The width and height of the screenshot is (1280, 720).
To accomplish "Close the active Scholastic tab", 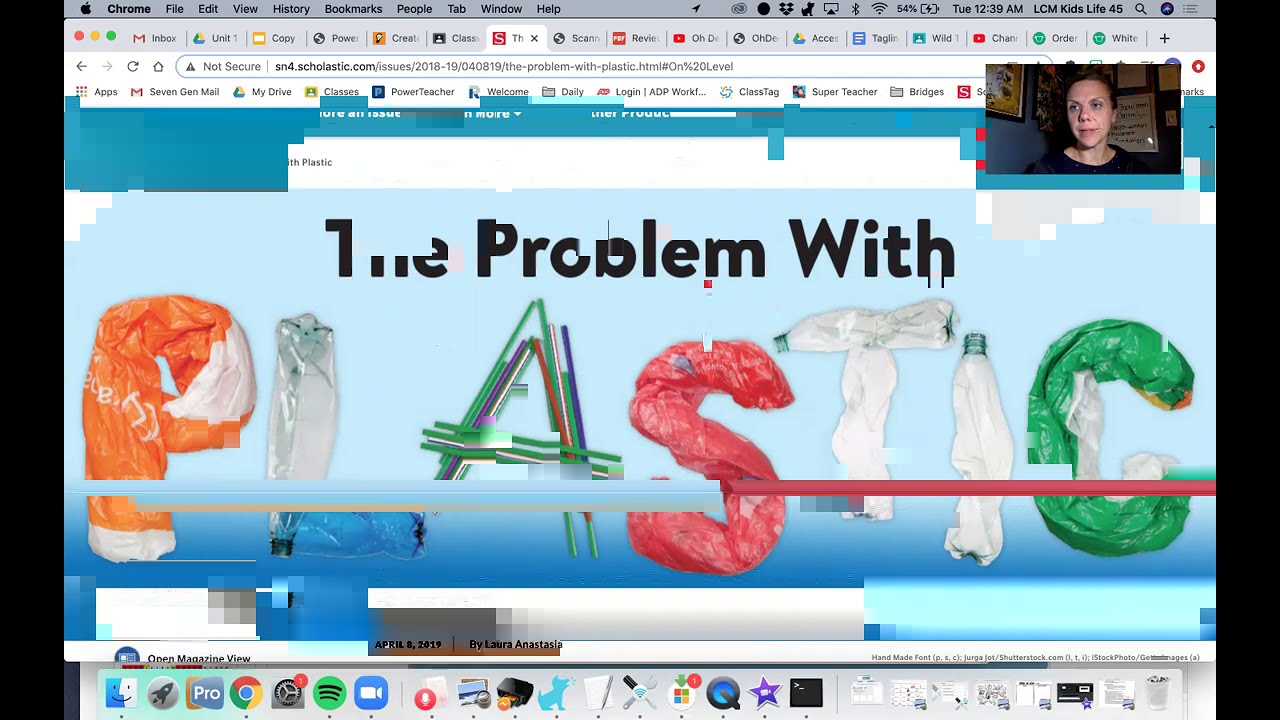I will click(x=534, y=38).
